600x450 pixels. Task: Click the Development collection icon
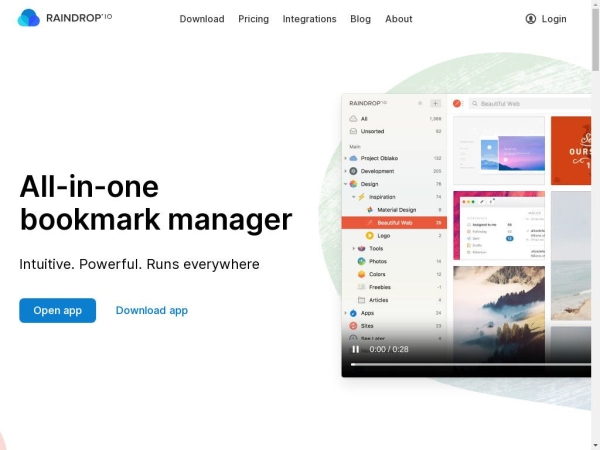(x=353, y=171)
